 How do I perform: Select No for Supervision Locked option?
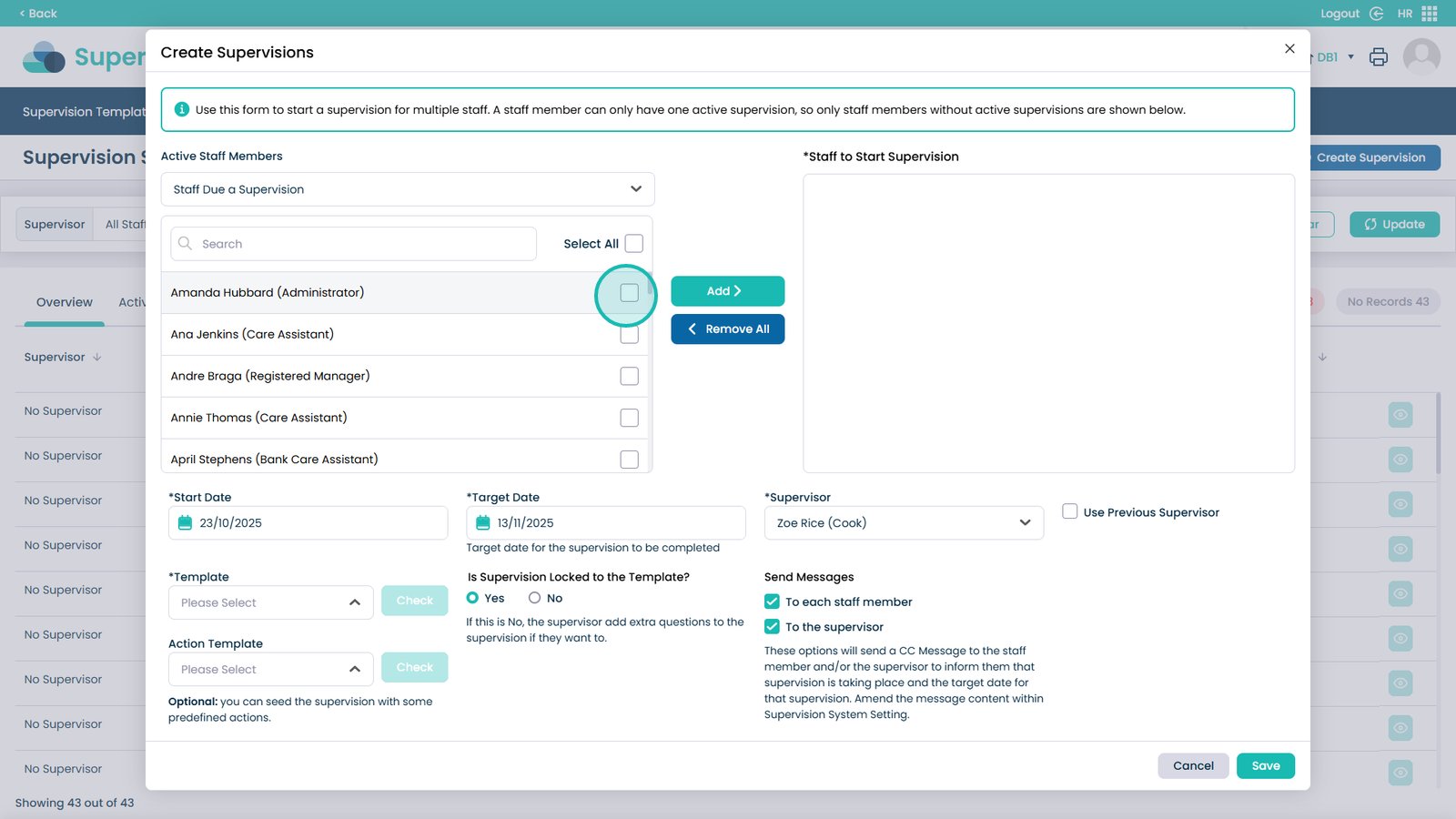click(535, 599)
